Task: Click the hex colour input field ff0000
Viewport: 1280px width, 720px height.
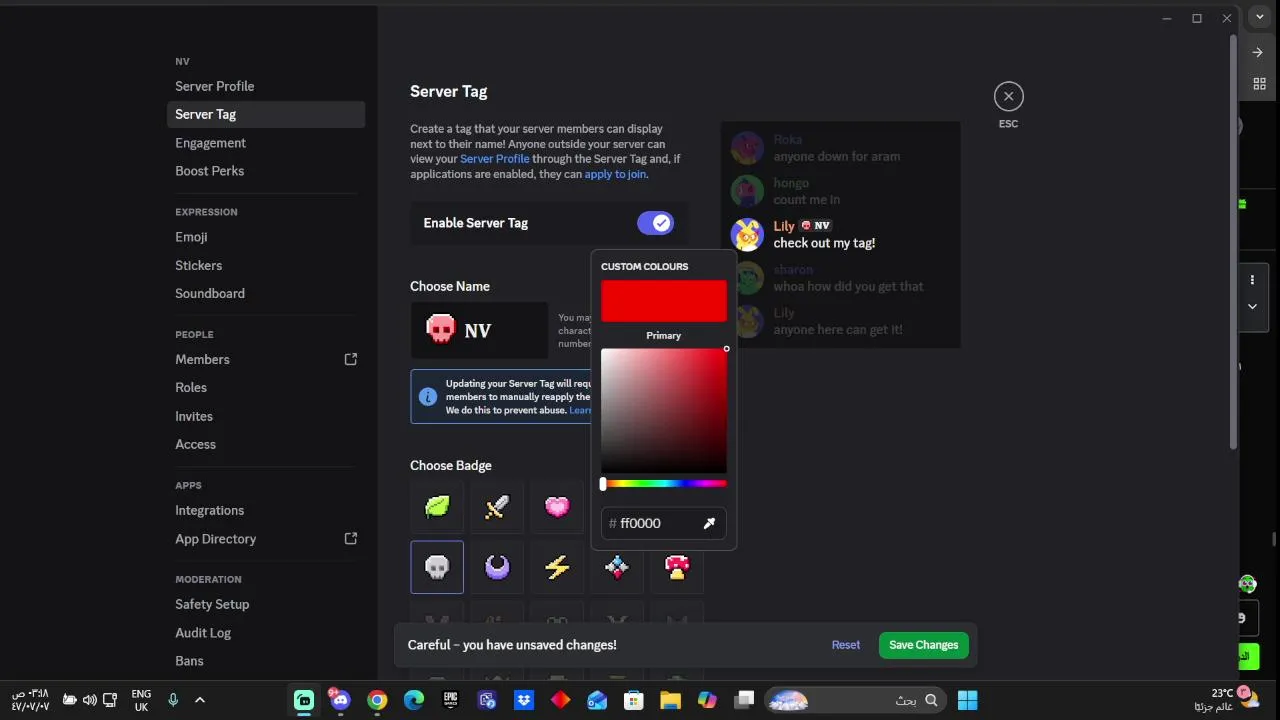Action: tap(664, 523)
